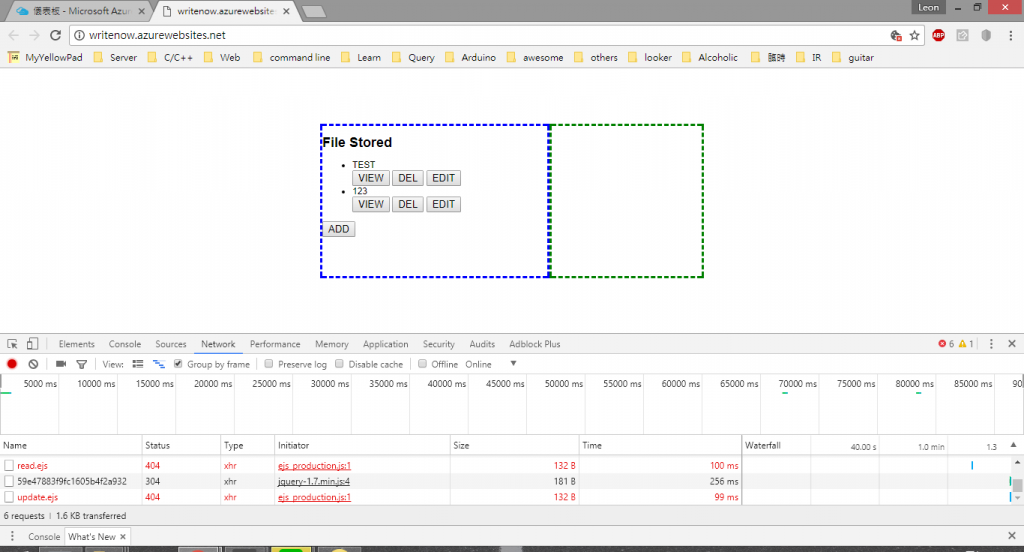The width and height of the screenshot is (1024, 552).
Task: Sort requests by Size column header
Action: [515, 446]
